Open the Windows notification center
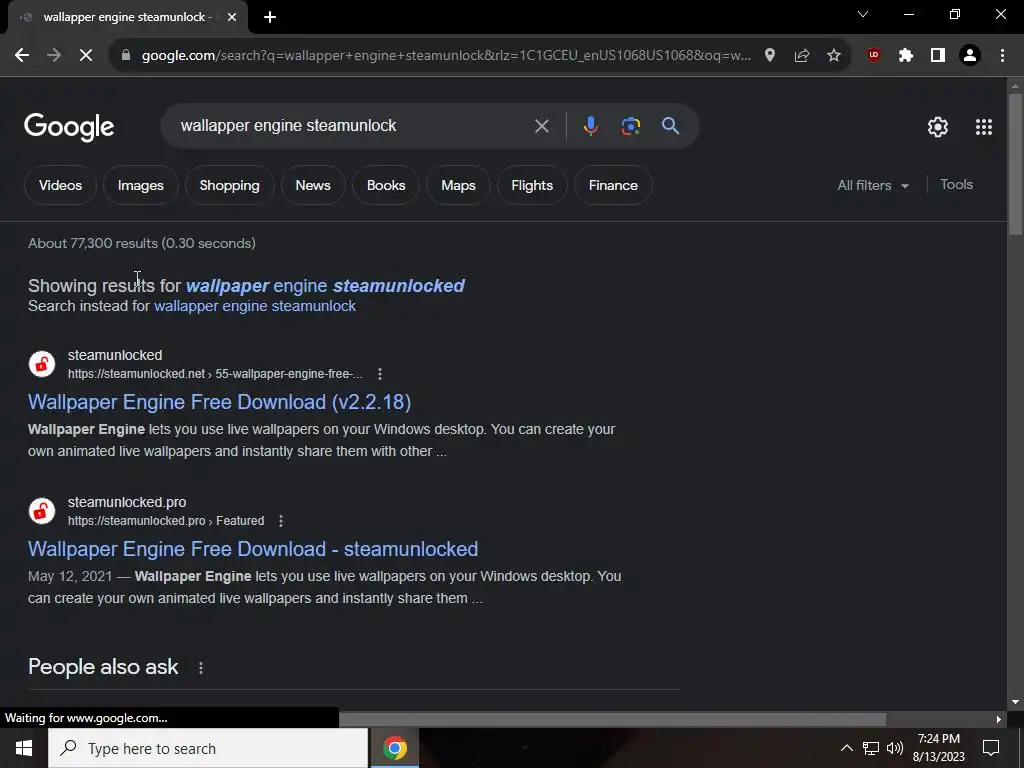This screenshot has height=768, width=1024. tap(991, 748)
